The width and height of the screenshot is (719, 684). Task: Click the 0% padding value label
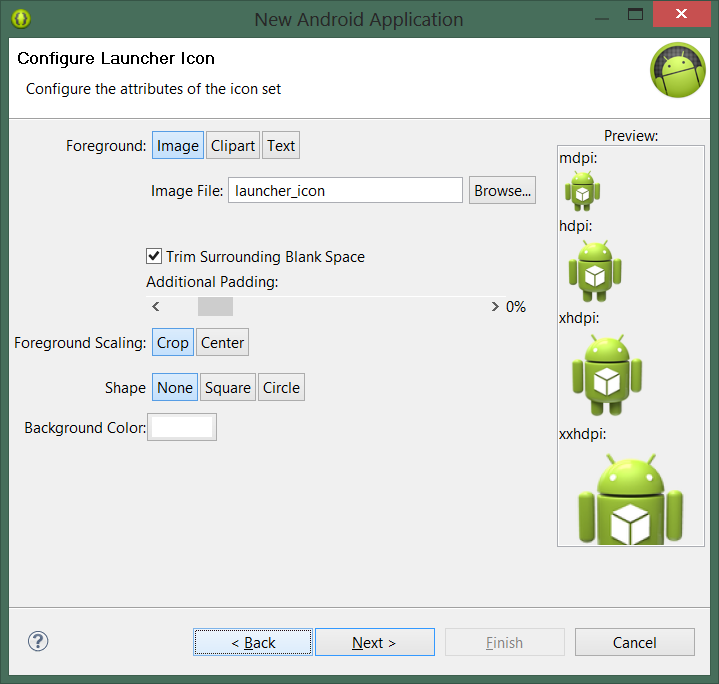pyautogui.click(x=515, y=306)
